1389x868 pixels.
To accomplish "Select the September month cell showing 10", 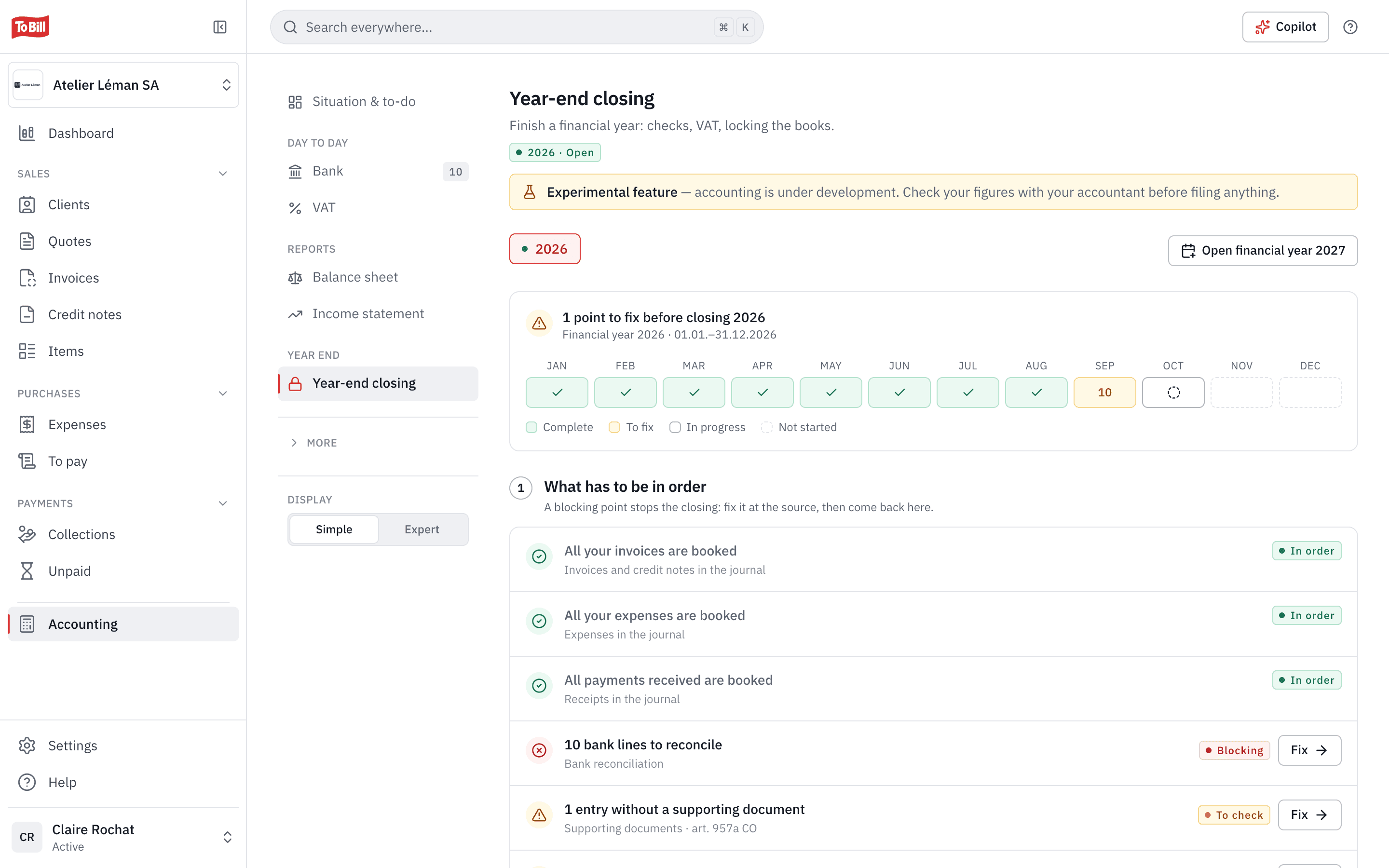I will tap(1104, 392).
